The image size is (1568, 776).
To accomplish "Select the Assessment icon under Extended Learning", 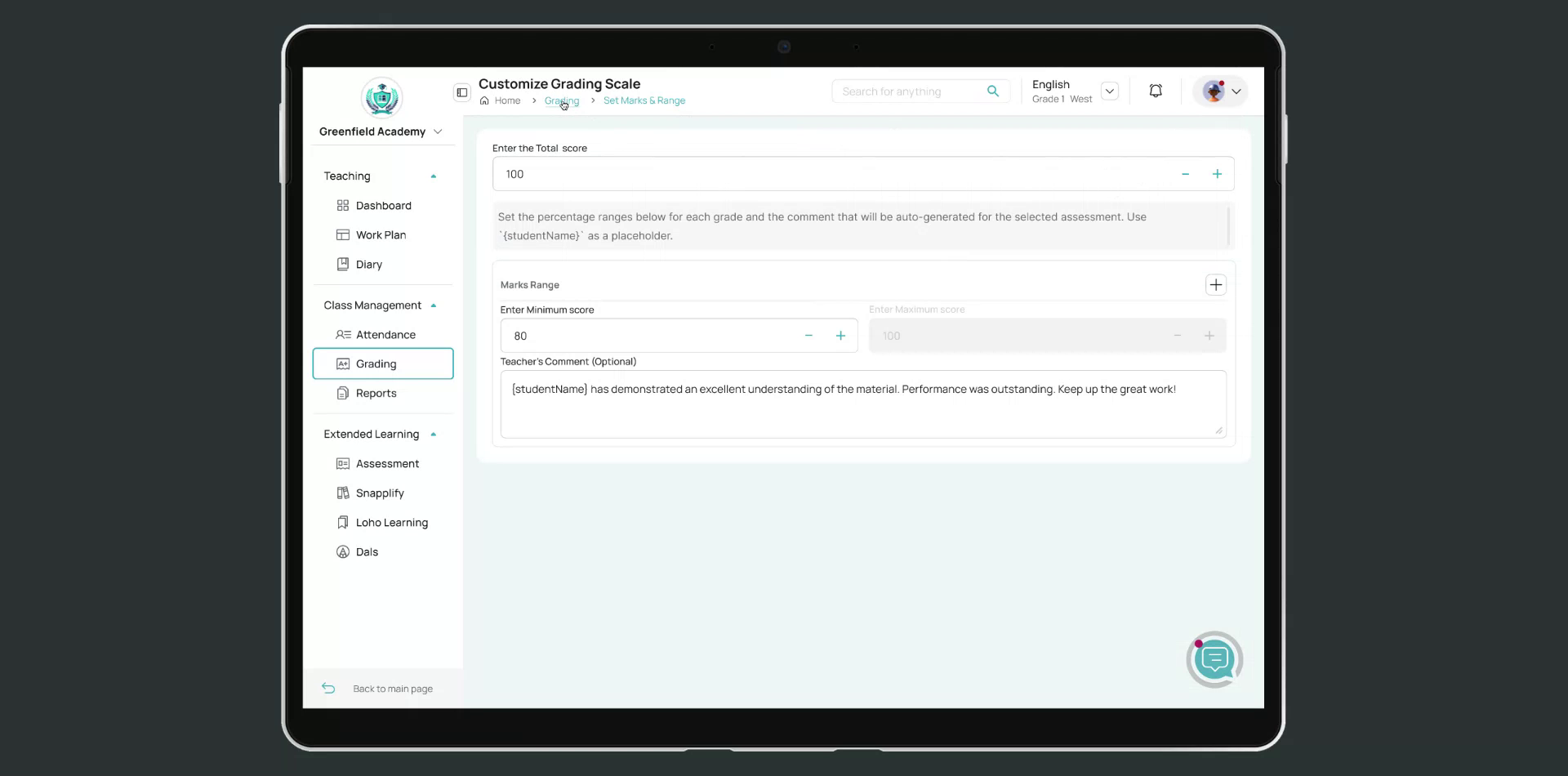I will [342, 463].
